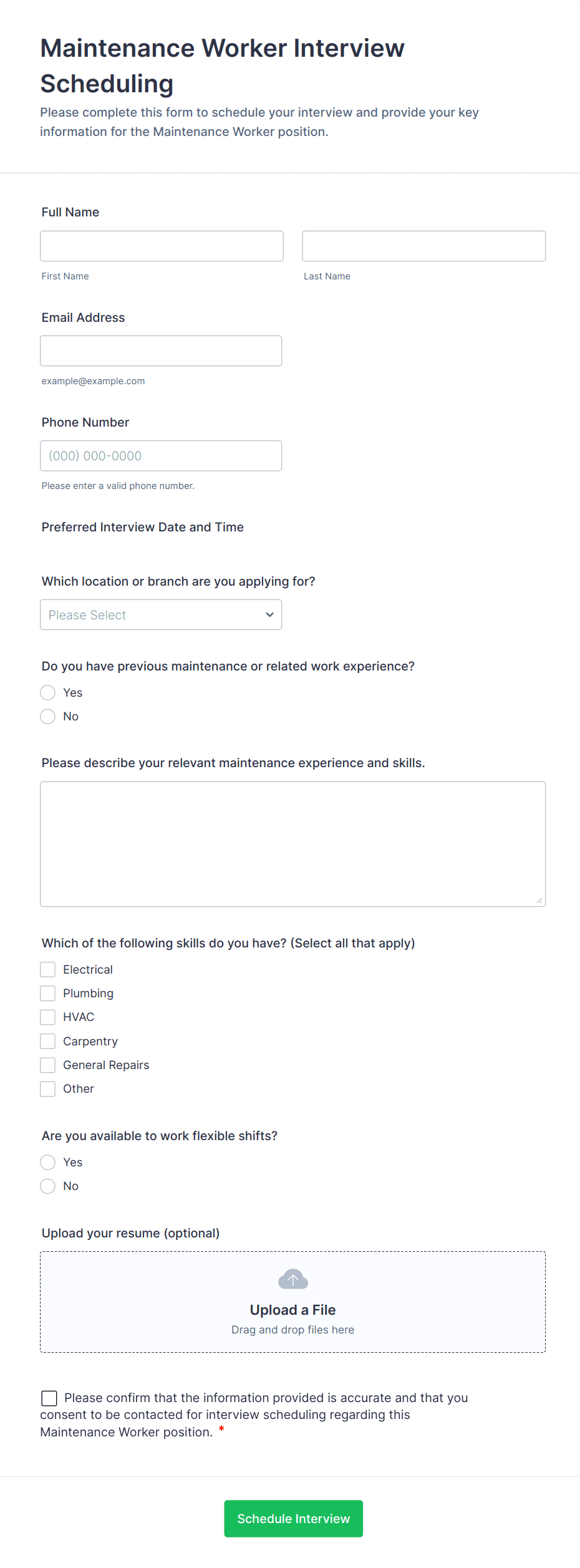
Task: Check the Plumbing skill
Action: click(x=47, y=993)
